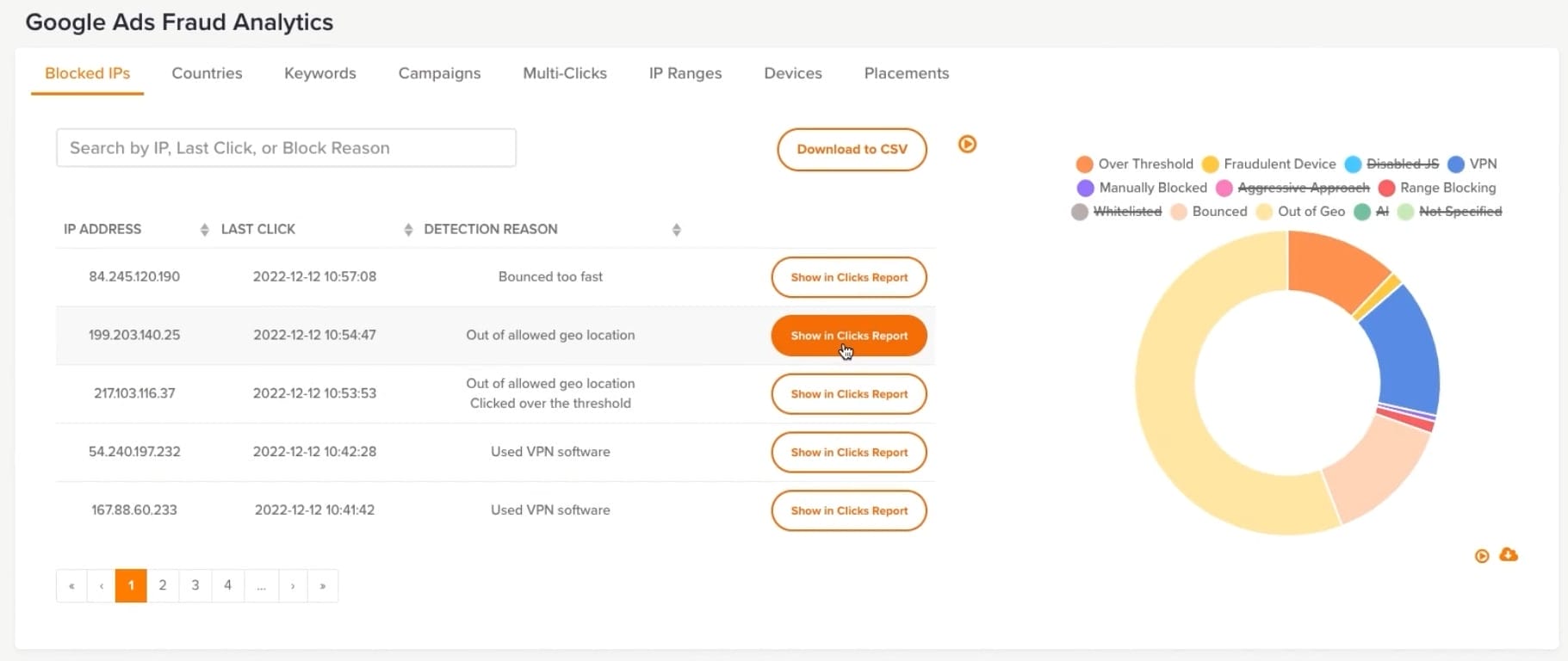The image size is (1568, 661).
Task: Click timestamp 2022-12-12 10:41:42
Action: pos(314,511)
